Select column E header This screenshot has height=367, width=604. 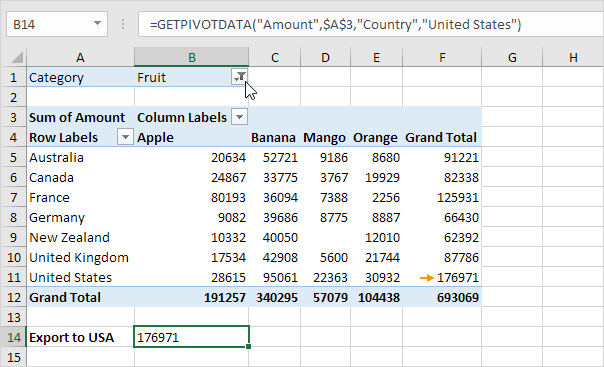tap(376, 57)
